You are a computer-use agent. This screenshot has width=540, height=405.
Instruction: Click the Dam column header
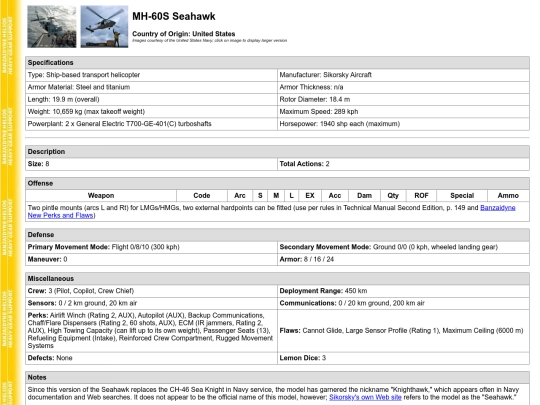[x=364, y=196]
